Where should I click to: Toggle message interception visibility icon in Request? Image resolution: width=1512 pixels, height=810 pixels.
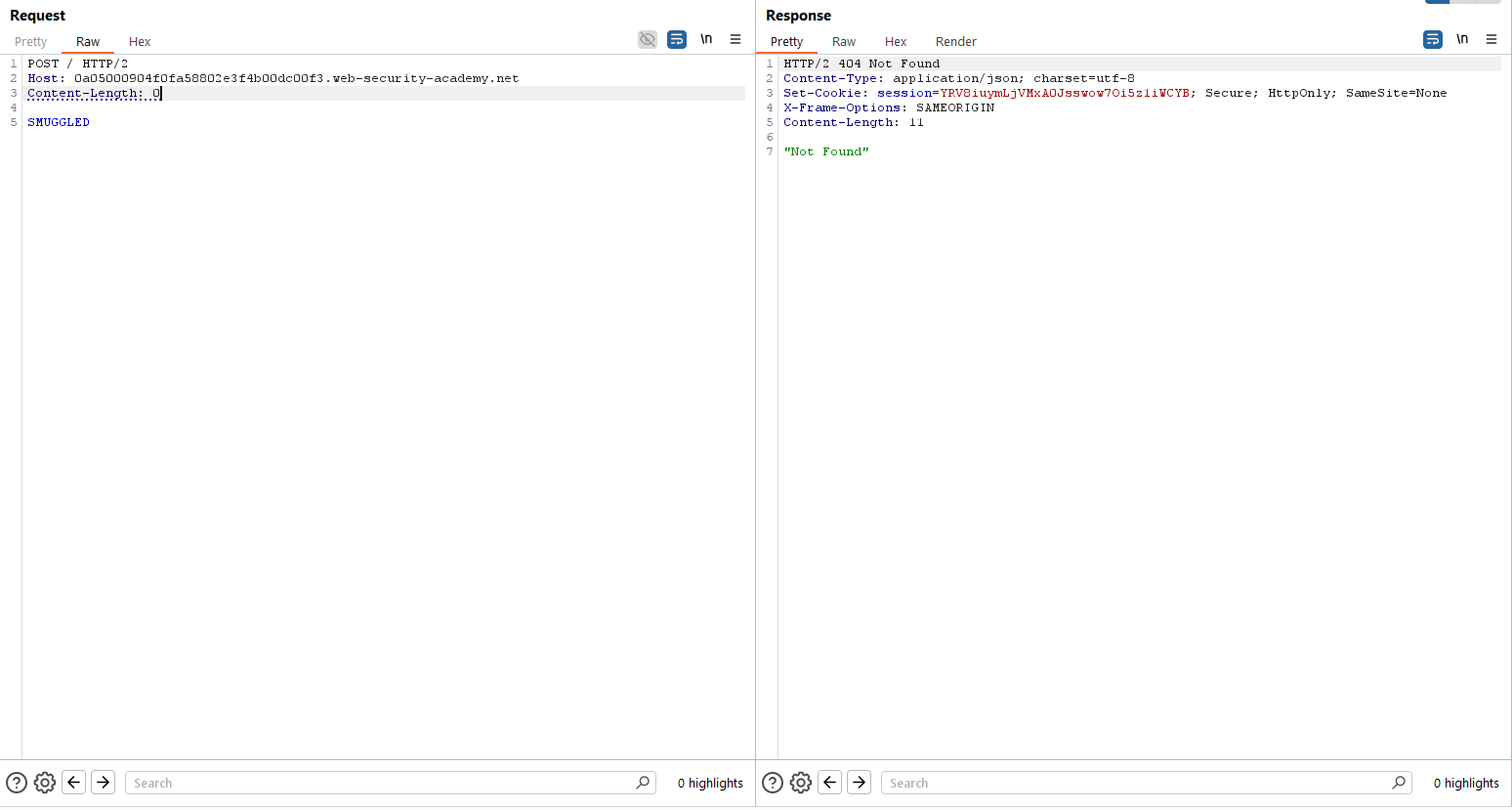pyautogui.click(x=648, y=40)
